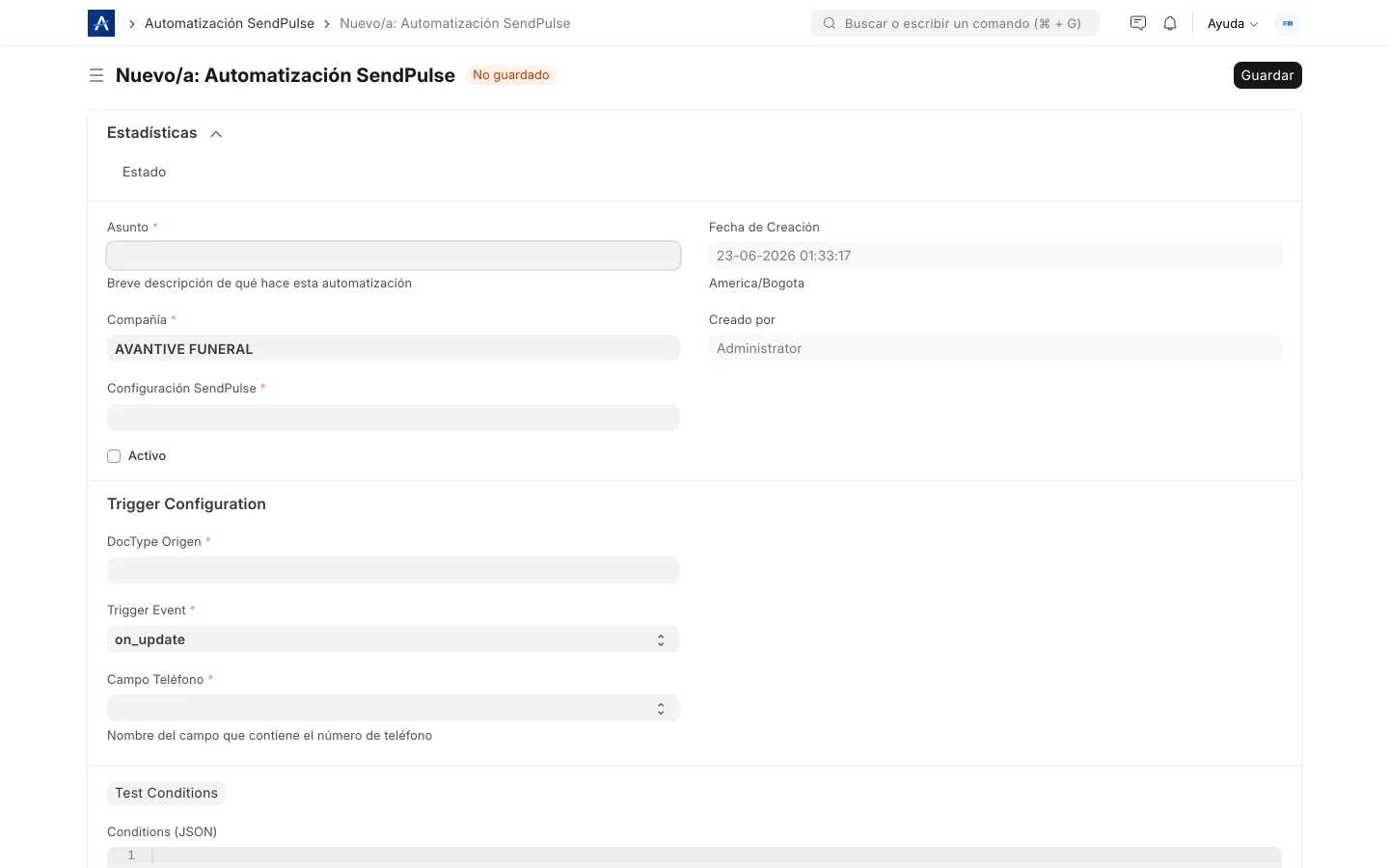
Task: Open the Campo Teléfono dropdown
Action: [394, 708]
